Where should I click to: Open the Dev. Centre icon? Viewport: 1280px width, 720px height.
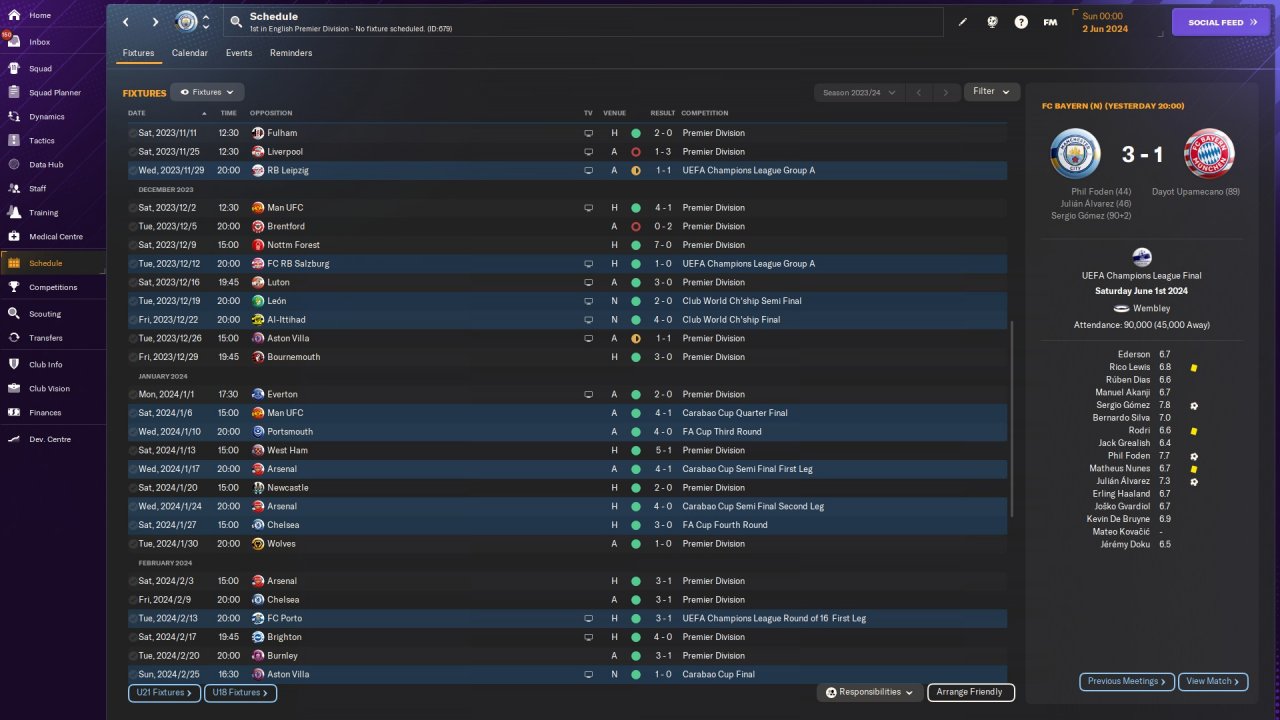(x=14, y=440)
